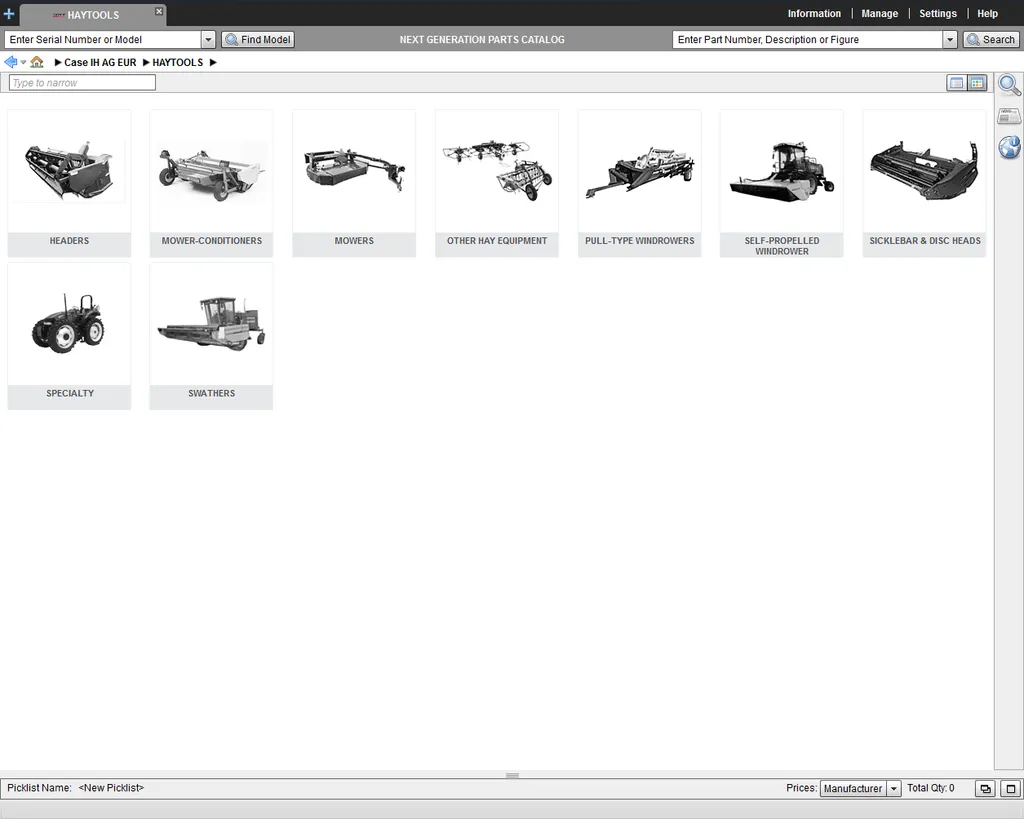Switch to thumbnail grid view
This screenshot has height=819, width=1024.
(977, 83)
